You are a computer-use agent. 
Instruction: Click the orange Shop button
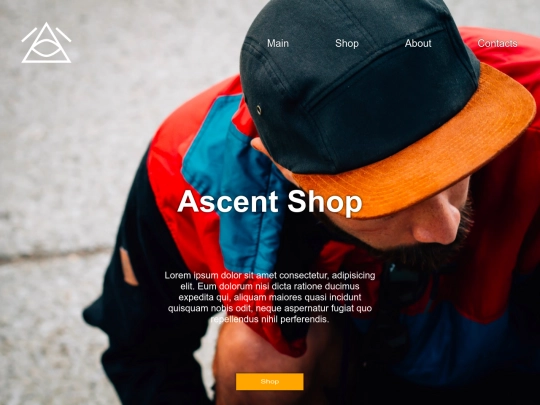[x=270, y=382]
